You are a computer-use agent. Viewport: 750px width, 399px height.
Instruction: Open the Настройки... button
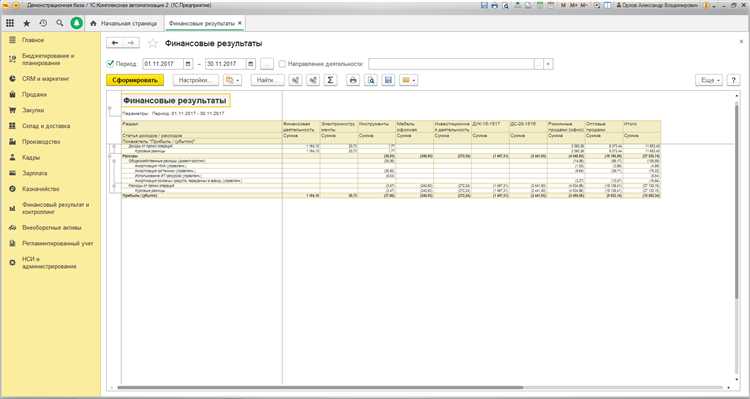[x=196, y=80]
